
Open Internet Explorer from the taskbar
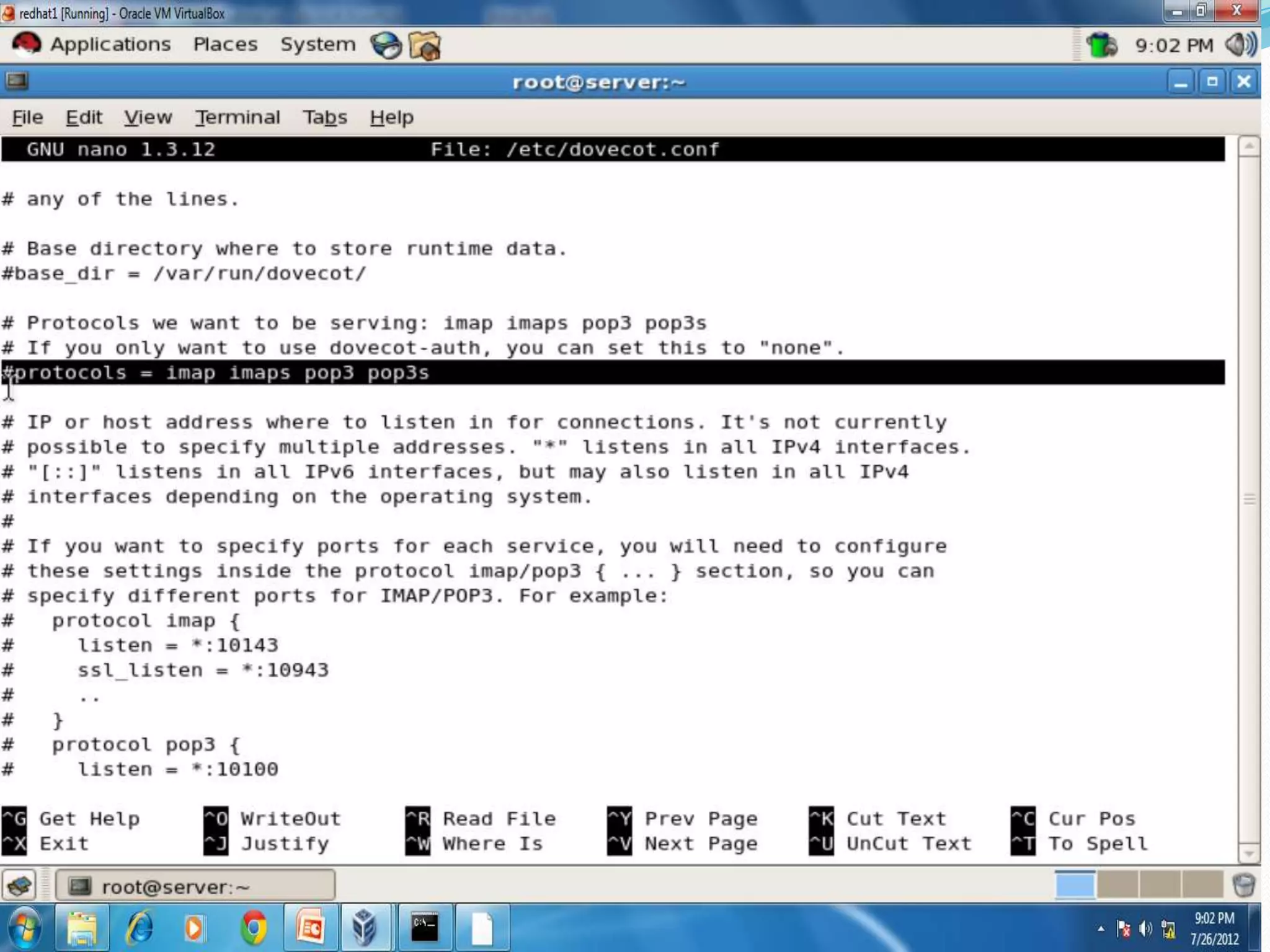click(140, 928)
